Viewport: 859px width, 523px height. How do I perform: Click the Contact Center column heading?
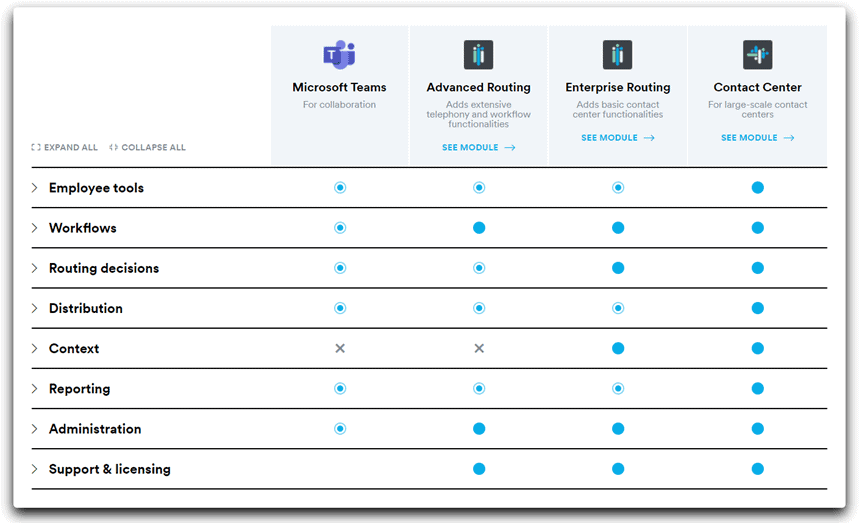pyautogui.click(x=757, y=87)
